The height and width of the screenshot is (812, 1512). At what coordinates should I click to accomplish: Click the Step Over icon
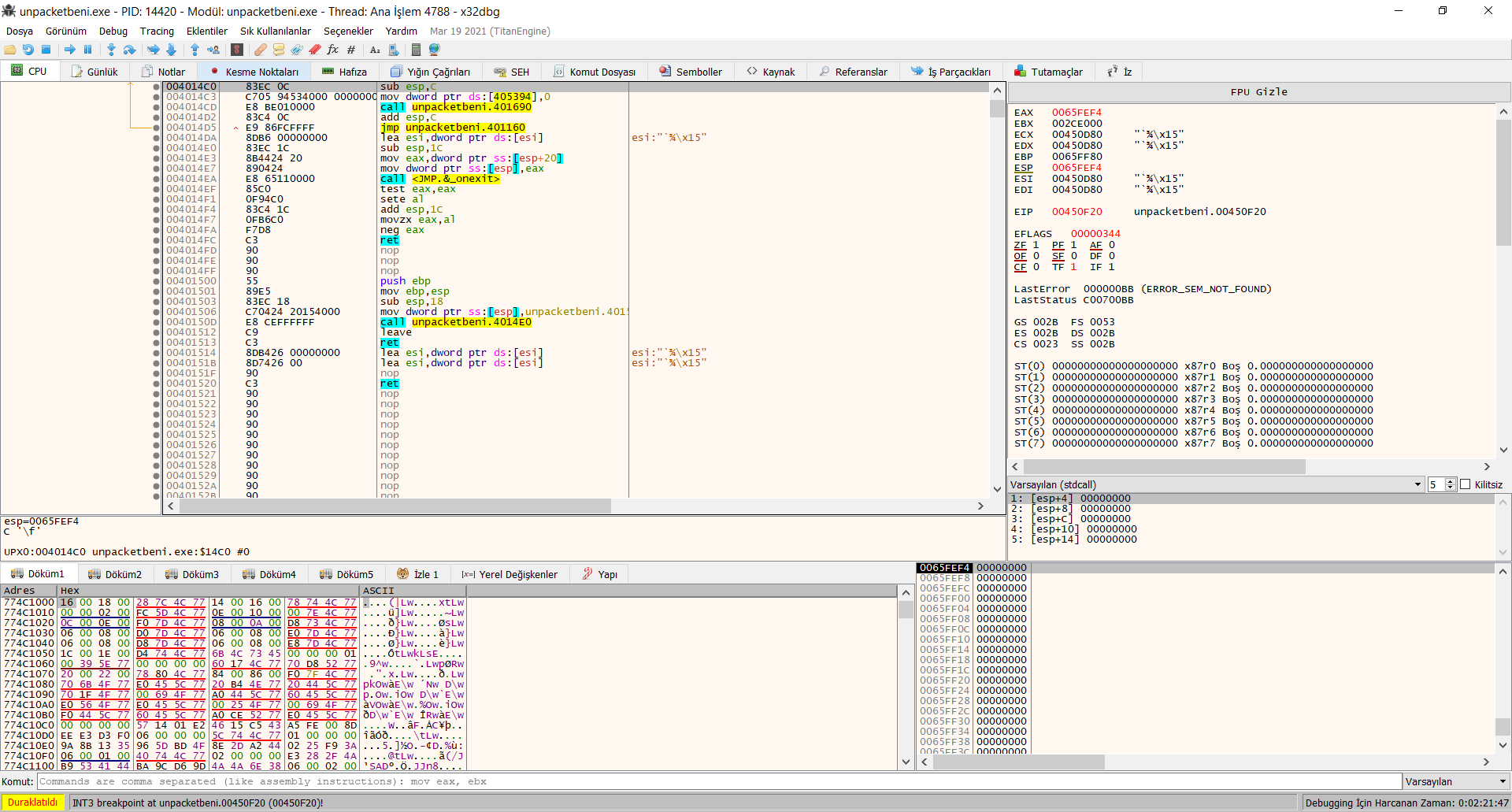pos(129,50)
